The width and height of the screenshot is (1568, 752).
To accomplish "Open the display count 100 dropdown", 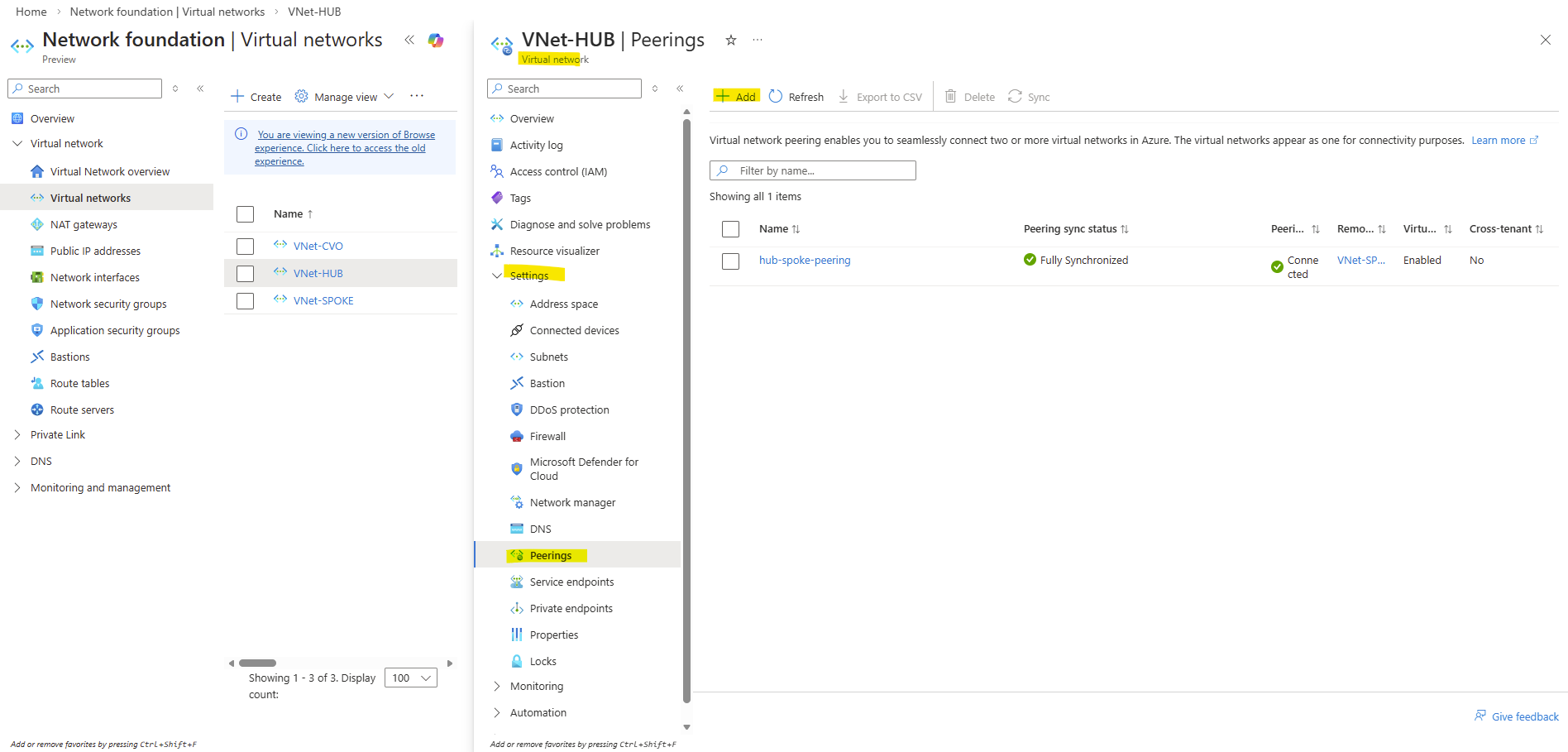I will tap(411, 678).
